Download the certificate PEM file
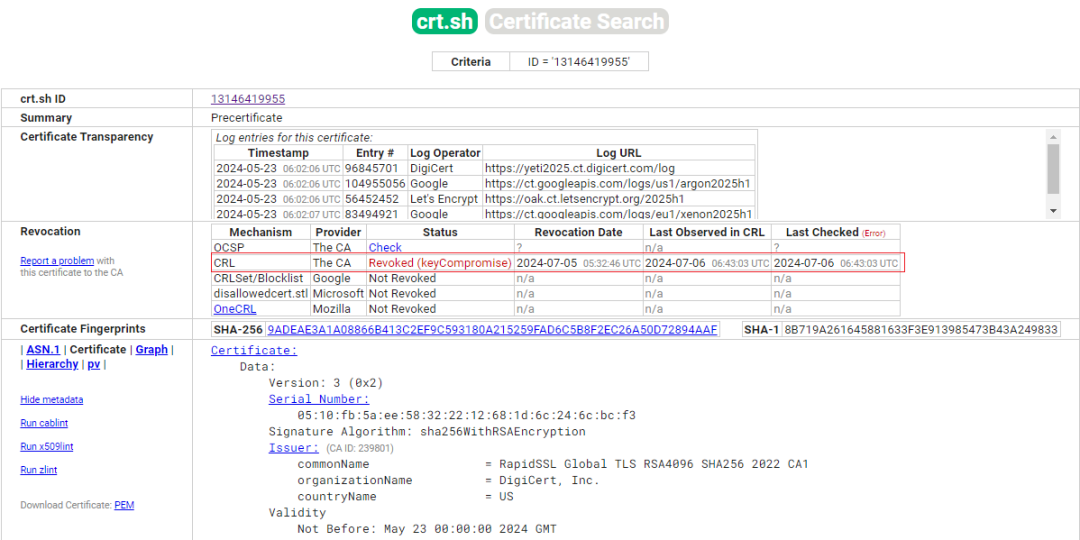1080x540 pixels. coord(124,505)
